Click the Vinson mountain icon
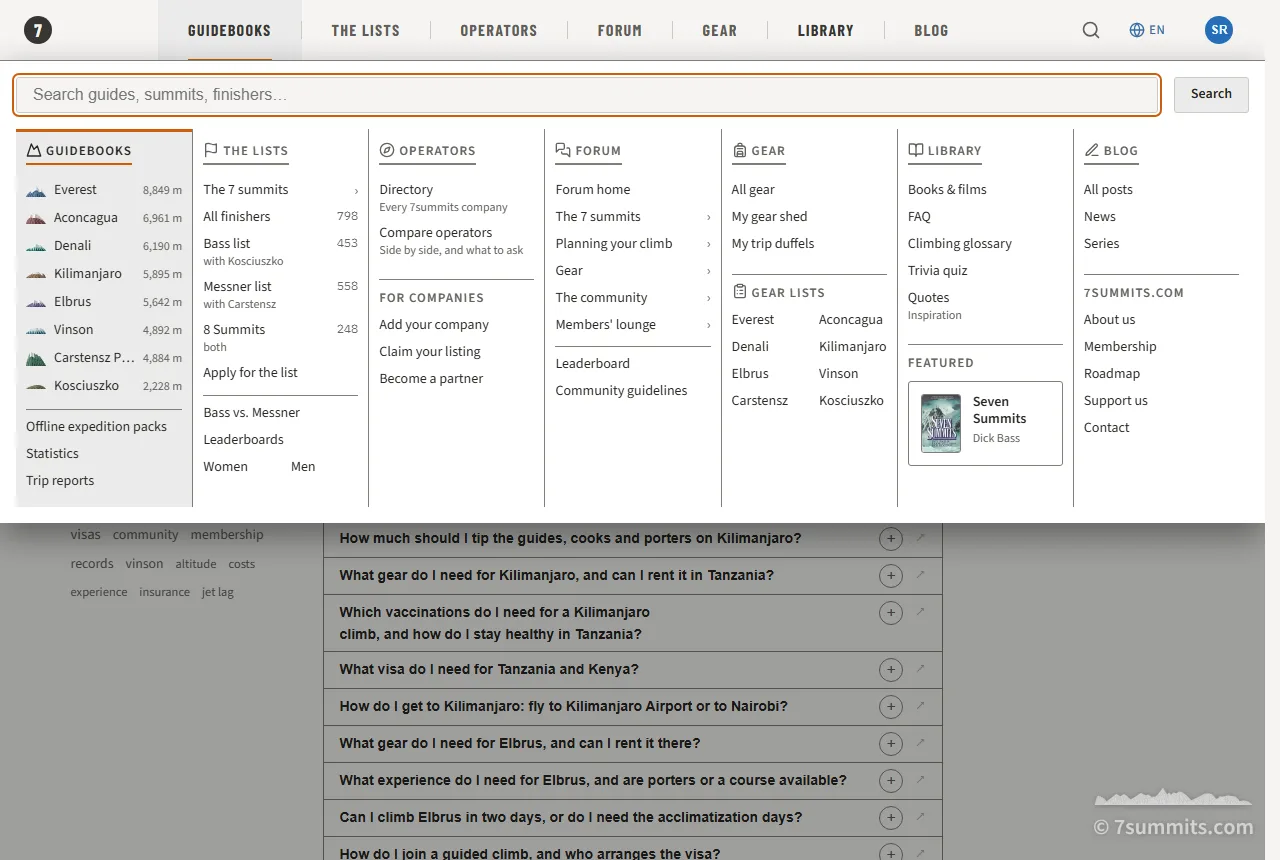1280x860 pixels. point(36,330)
